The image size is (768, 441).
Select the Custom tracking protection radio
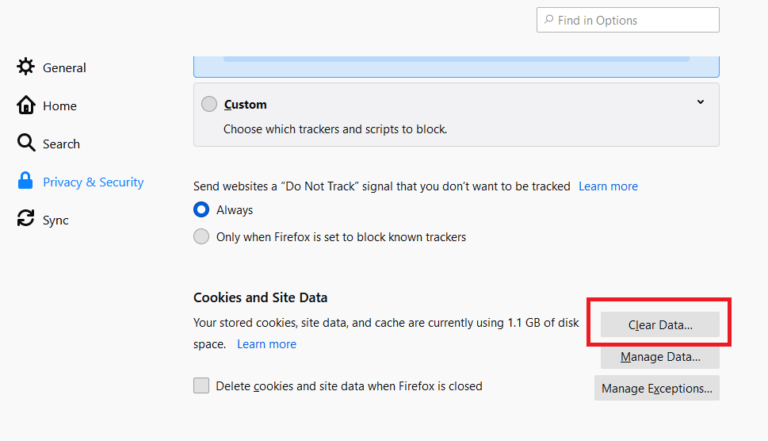tap(208, 104)
